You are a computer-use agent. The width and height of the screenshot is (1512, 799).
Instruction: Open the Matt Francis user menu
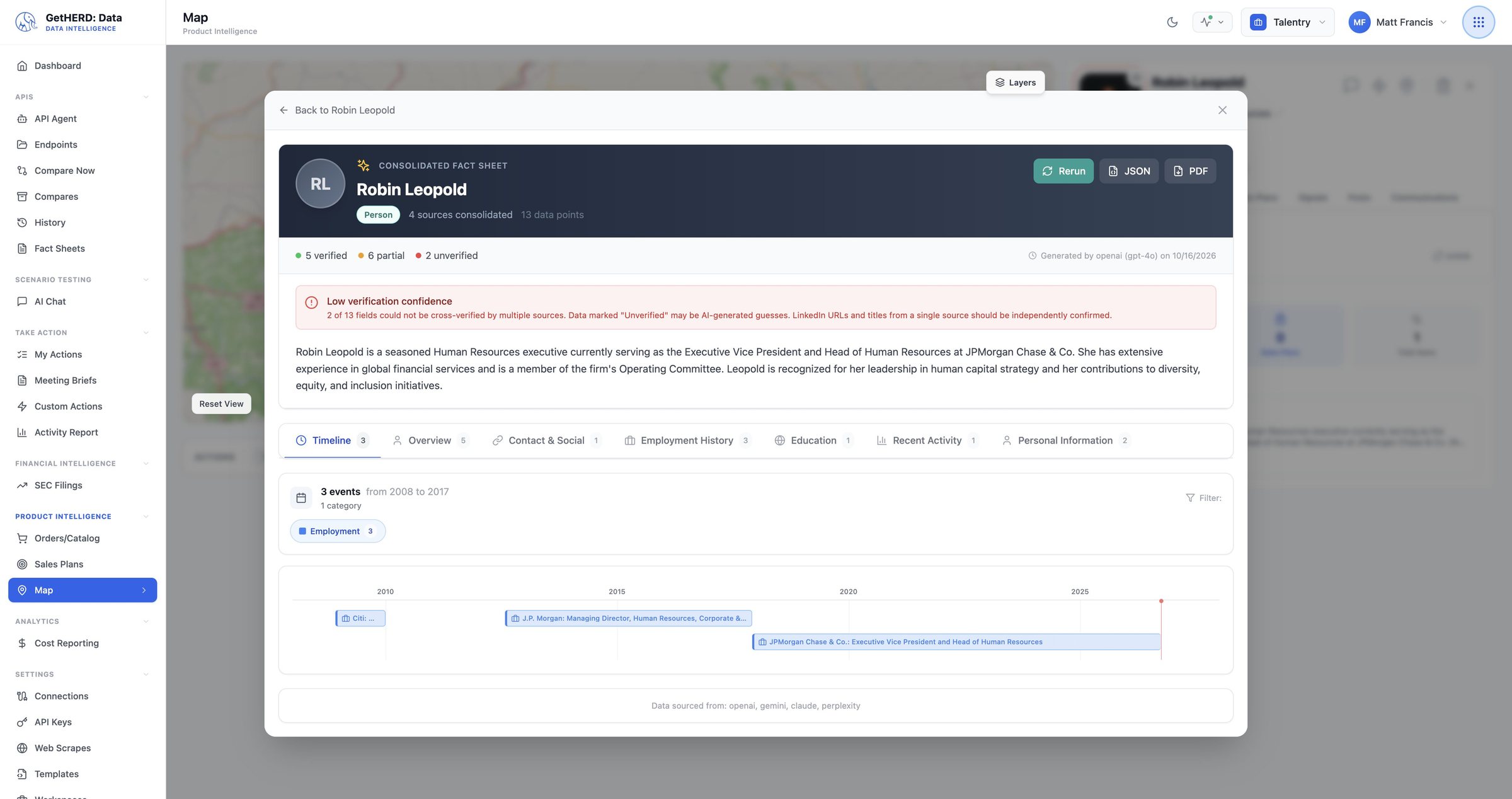[1398, 22]
